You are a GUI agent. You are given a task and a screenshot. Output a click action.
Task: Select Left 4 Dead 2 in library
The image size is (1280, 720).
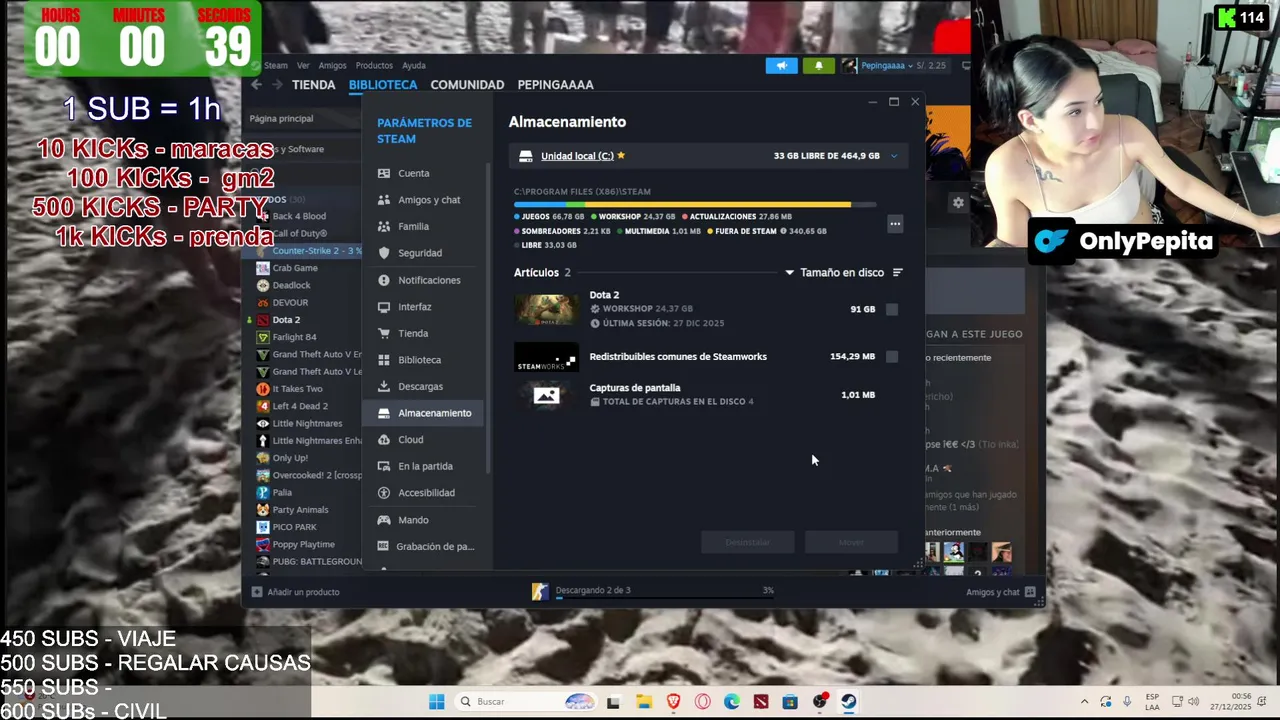[300, 406]
